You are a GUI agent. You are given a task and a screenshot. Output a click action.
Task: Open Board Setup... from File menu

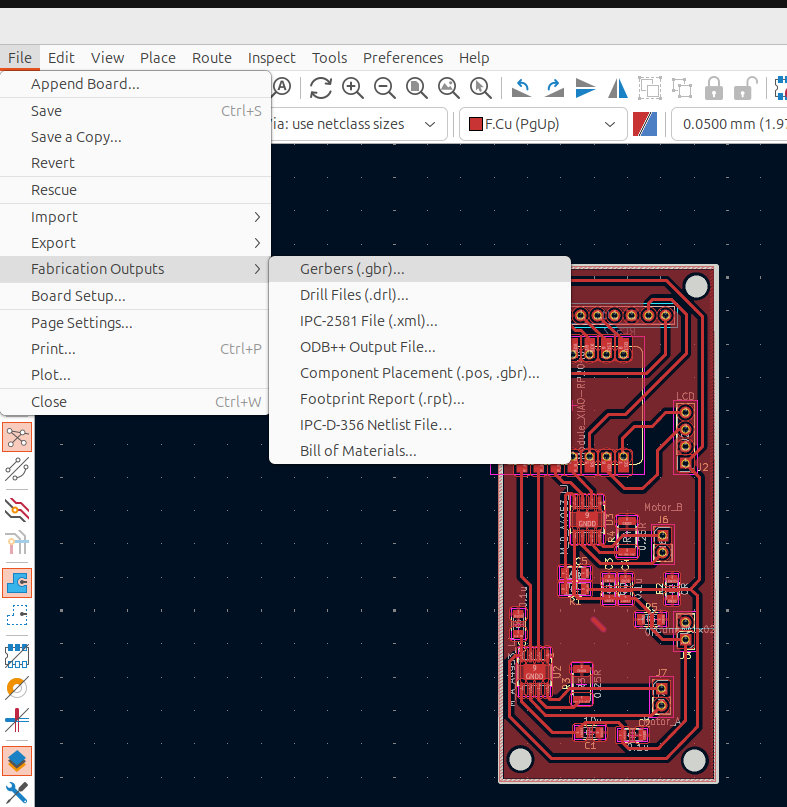tap(78, 296)
